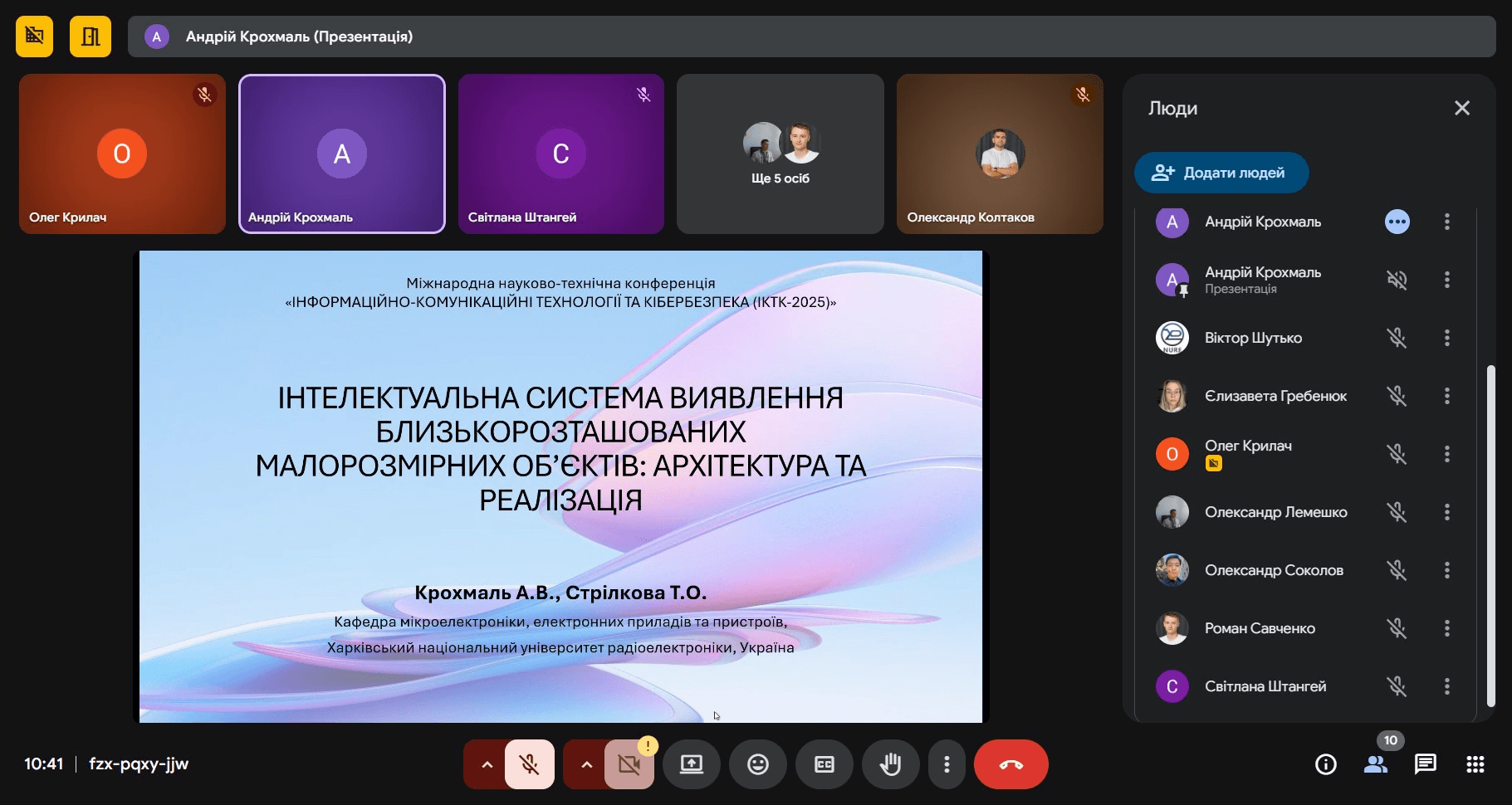Toggle the People panel icon
1512x805 pixels.
coord(1375,764)
